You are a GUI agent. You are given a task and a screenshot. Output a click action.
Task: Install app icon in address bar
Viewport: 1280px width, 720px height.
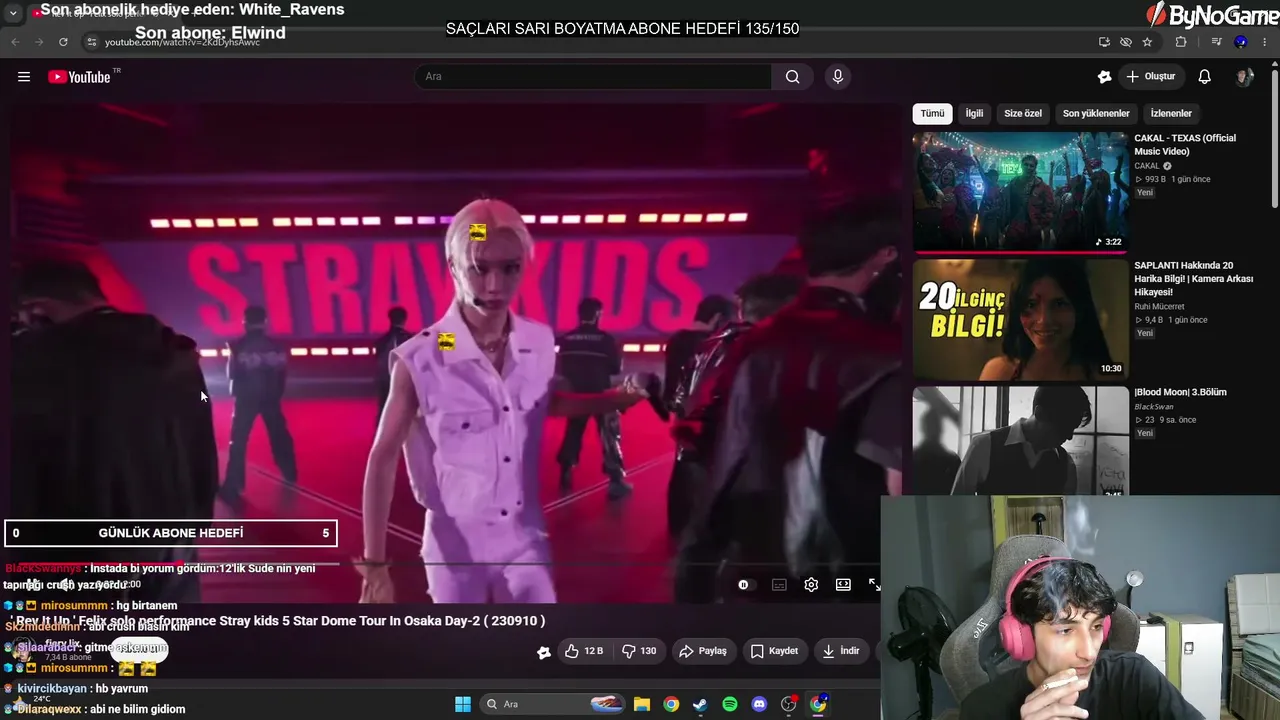point(1104,42)
